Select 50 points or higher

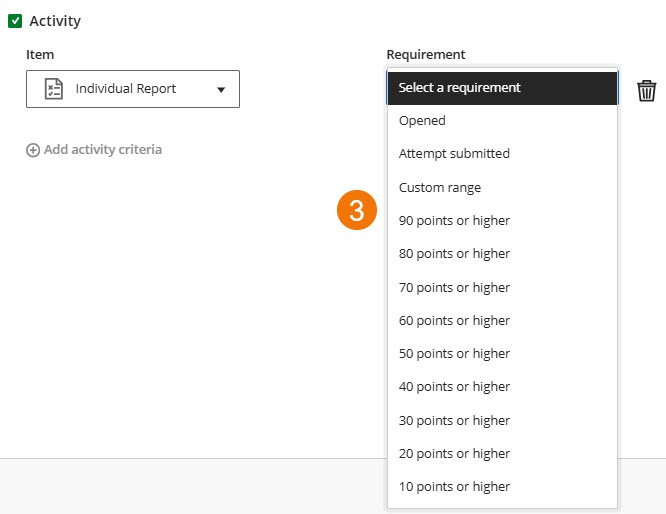point(454,354)
